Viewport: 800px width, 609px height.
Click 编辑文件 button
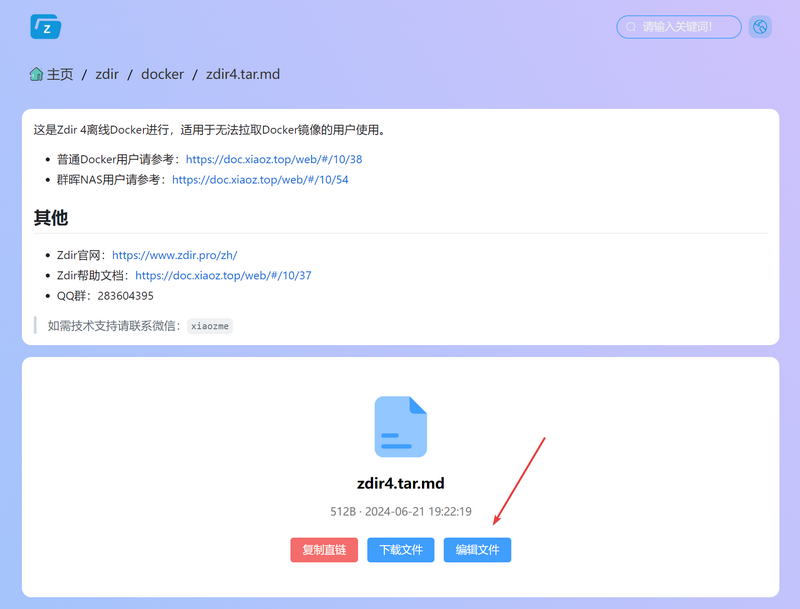[477, 550]
